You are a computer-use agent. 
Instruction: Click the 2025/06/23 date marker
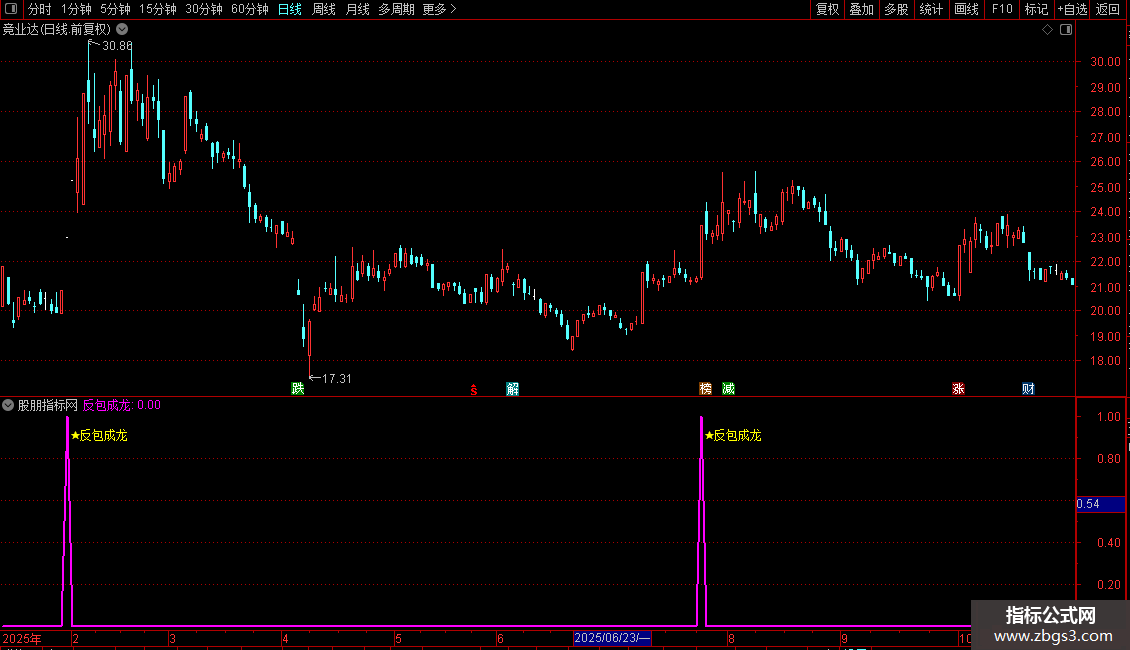click(613, 638)
